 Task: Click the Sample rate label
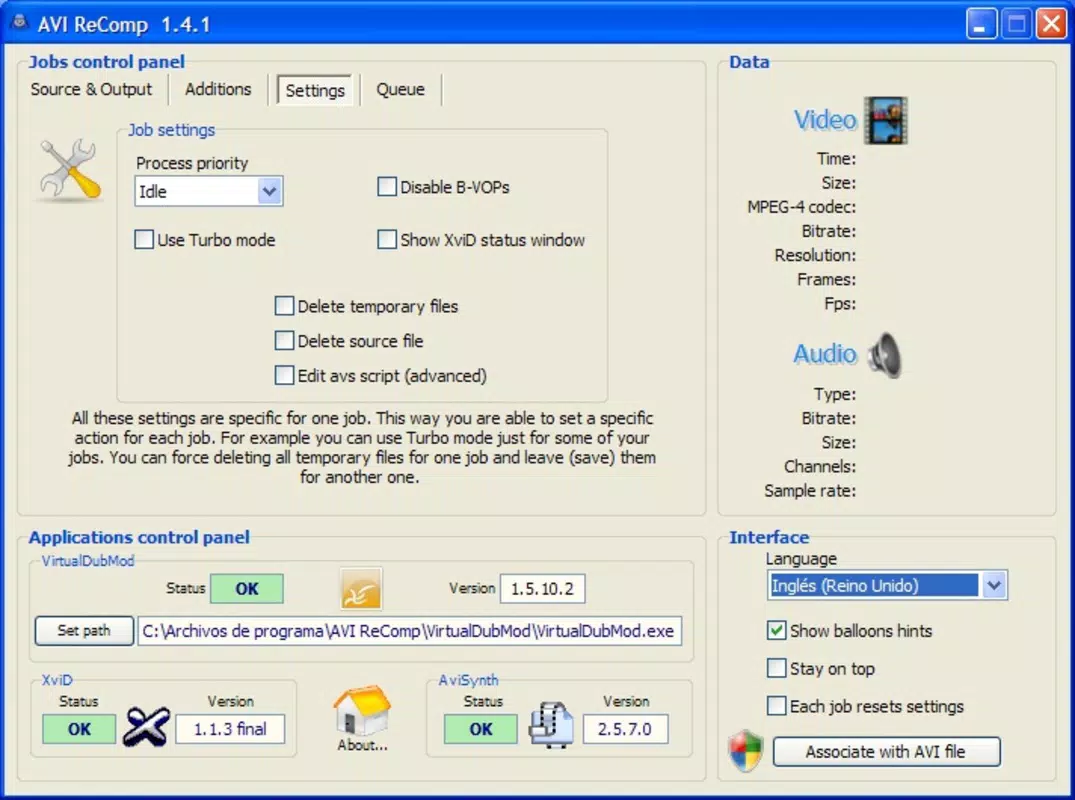pyautogui.click(x=810, y=491)
